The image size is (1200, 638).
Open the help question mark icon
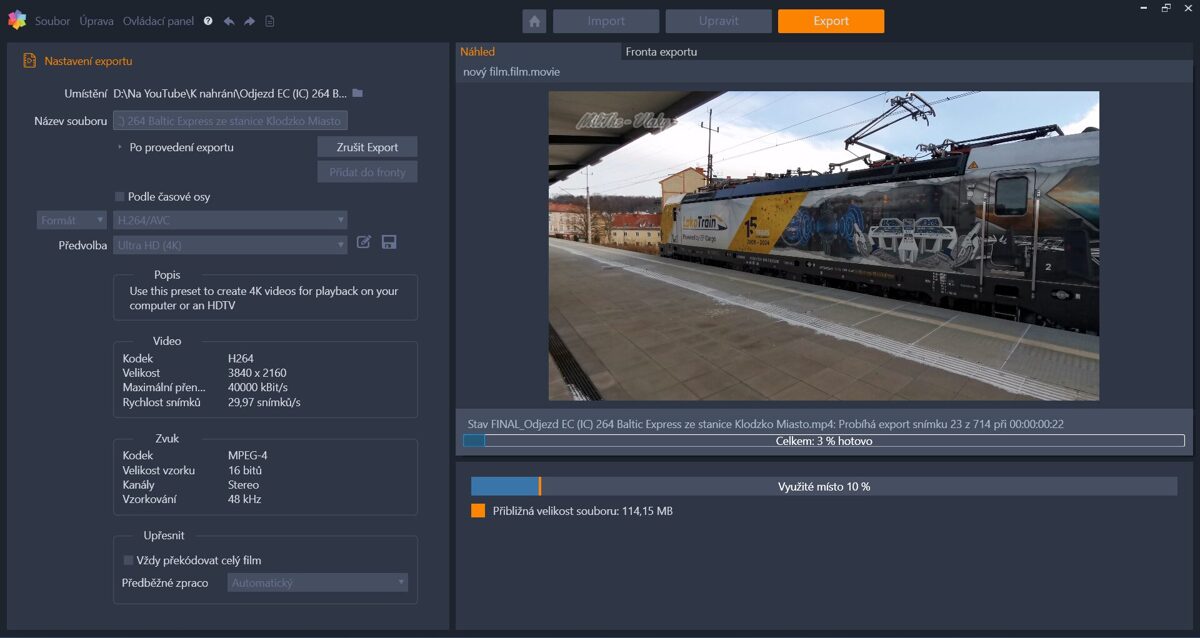click(x=208, y=21)
